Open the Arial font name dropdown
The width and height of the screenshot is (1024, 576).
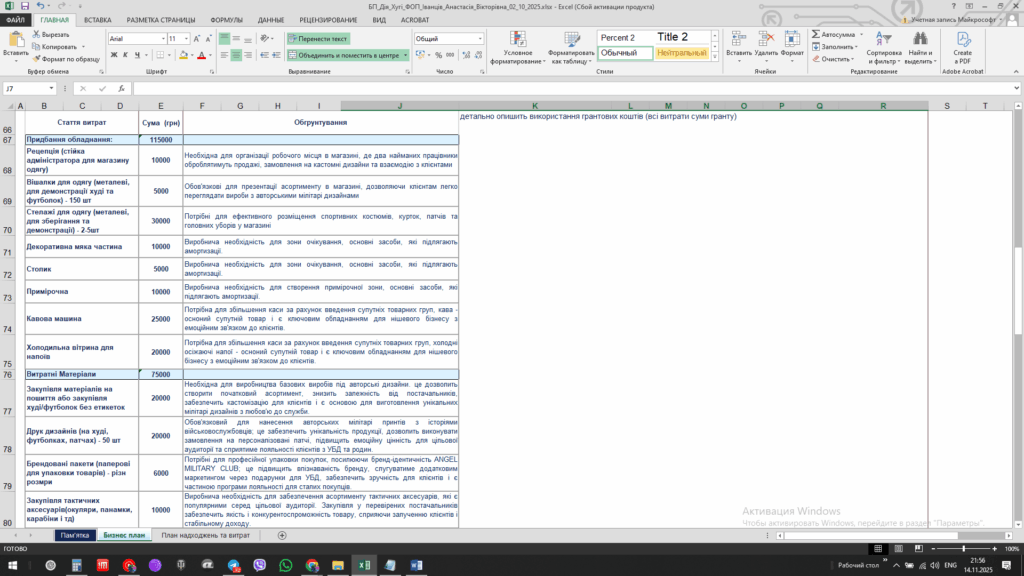pyautogui.click(x=160, y=39)
